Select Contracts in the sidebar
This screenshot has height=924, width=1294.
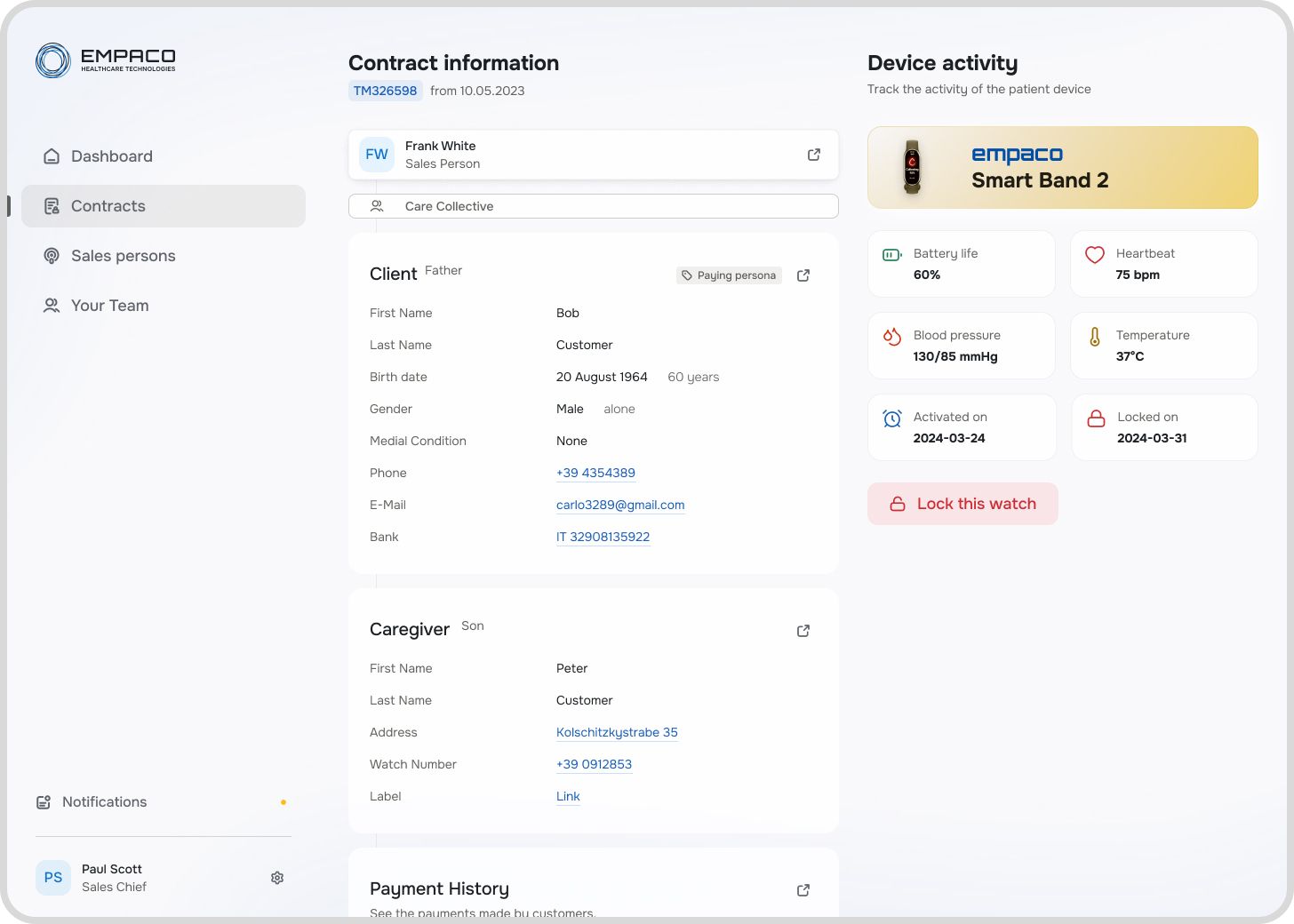[x=108, y=206]
